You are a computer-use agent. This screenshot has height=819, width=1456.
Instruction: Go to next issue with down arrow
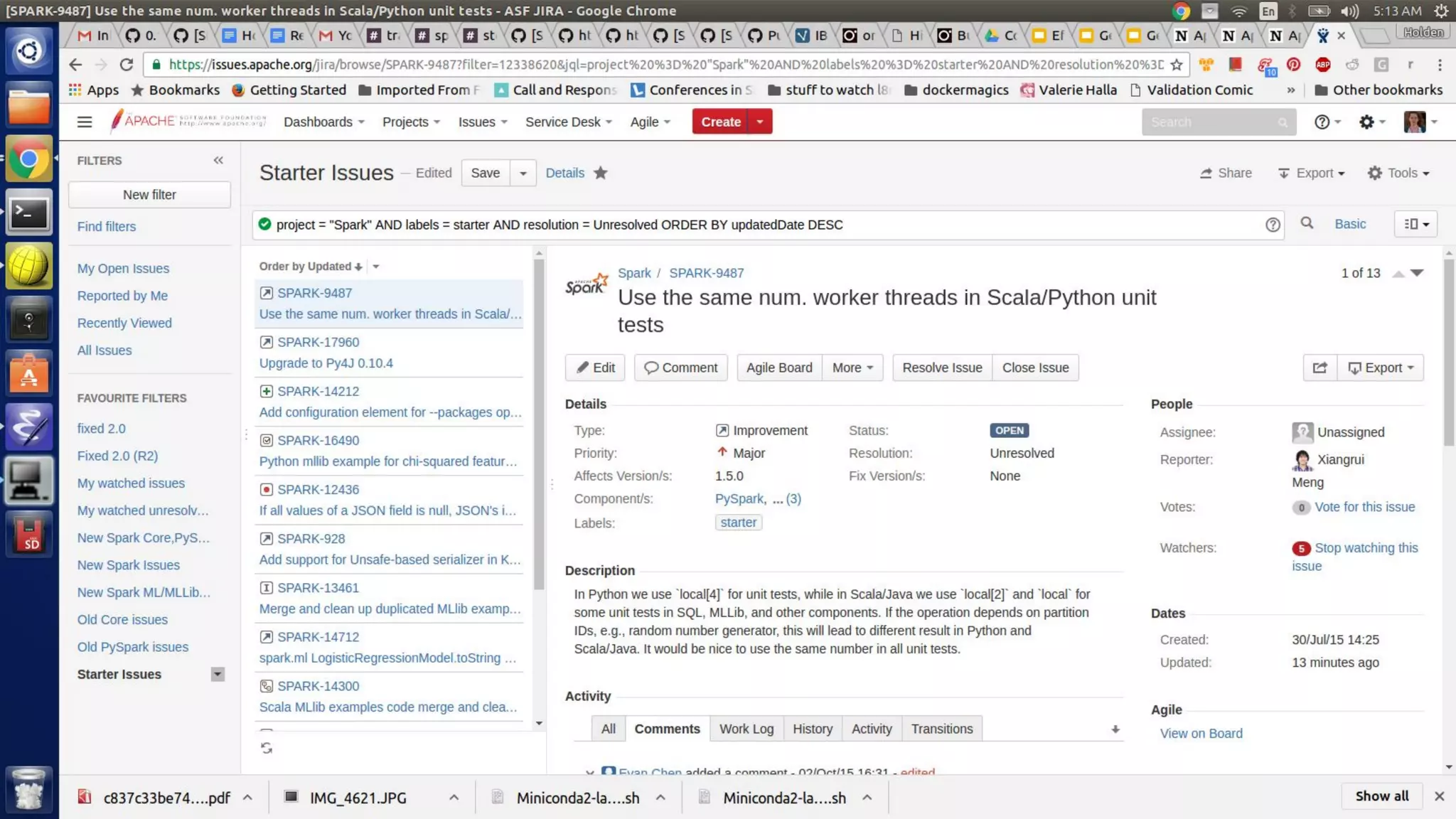[1417, 273]
